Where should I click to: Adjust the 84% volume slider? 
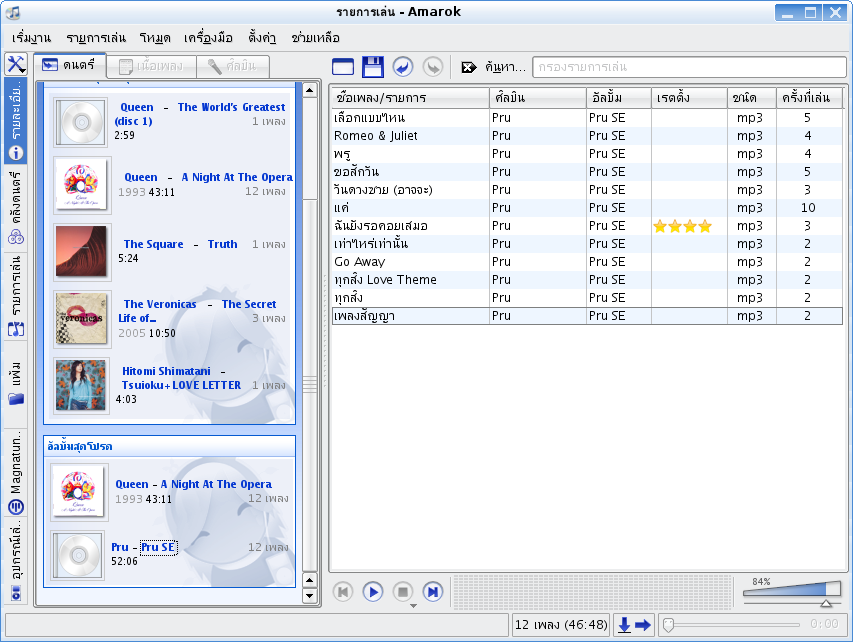pyautogui.click(x=792, y=592)
